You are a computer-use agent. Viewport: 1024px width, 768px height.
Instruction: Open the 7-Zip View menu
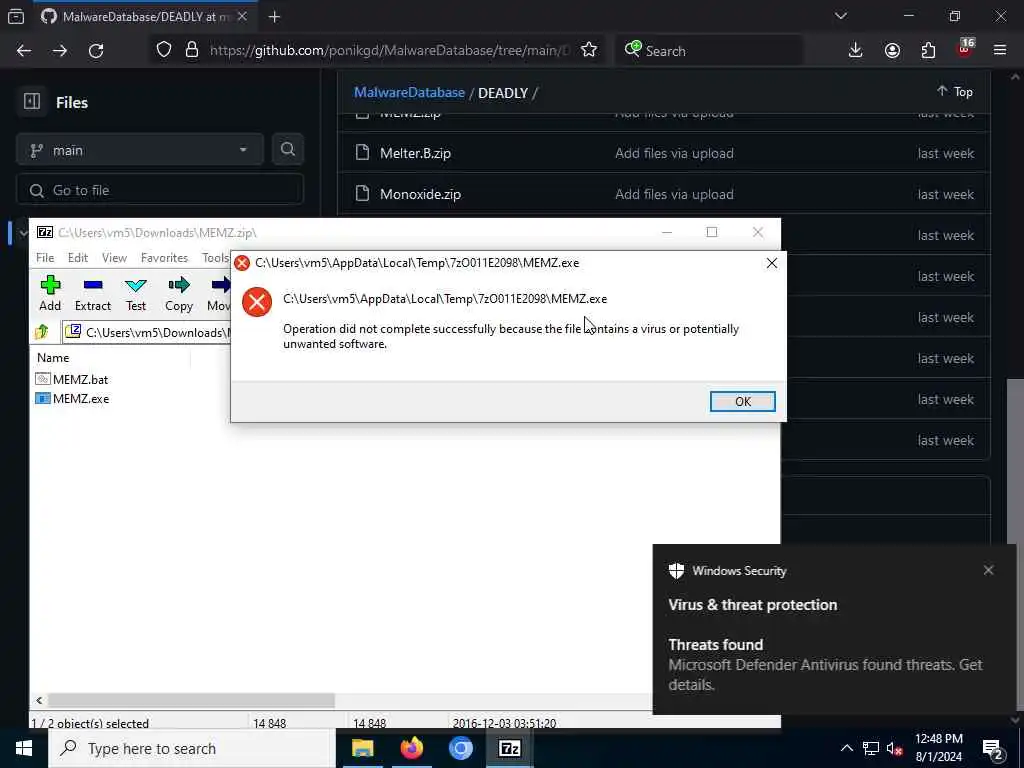(114, 258)
